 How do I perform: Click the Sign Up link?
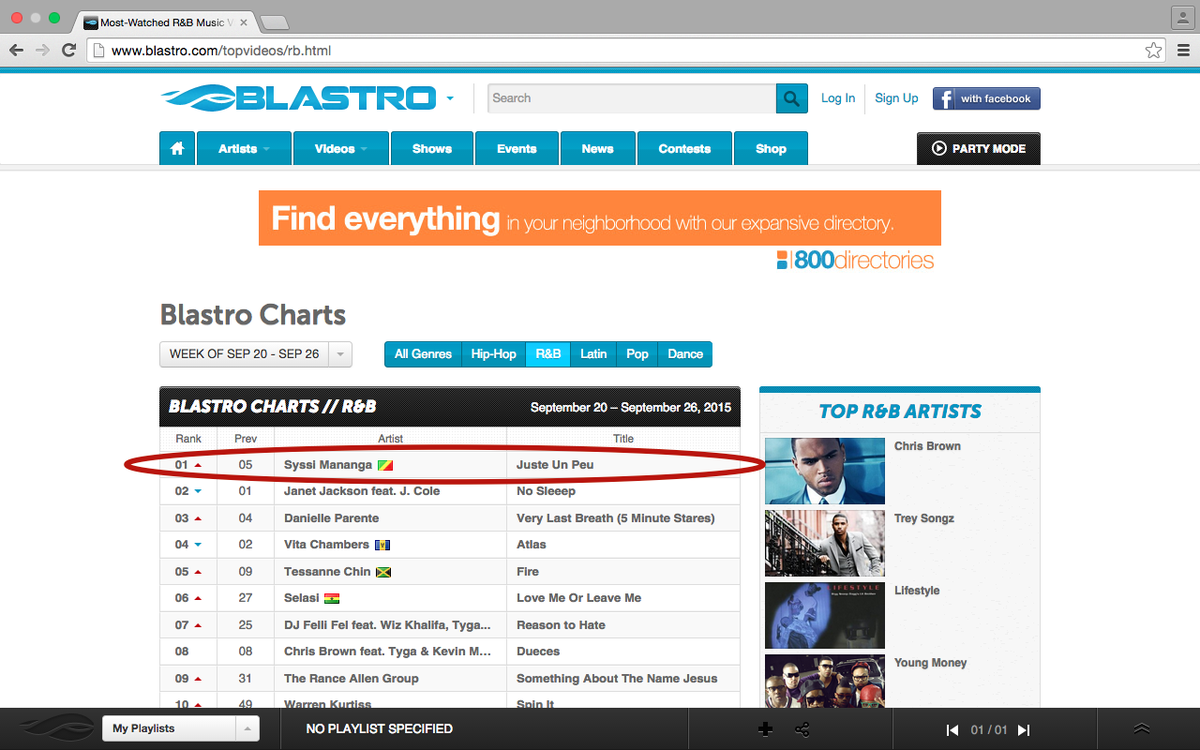[x=896, y=98]
